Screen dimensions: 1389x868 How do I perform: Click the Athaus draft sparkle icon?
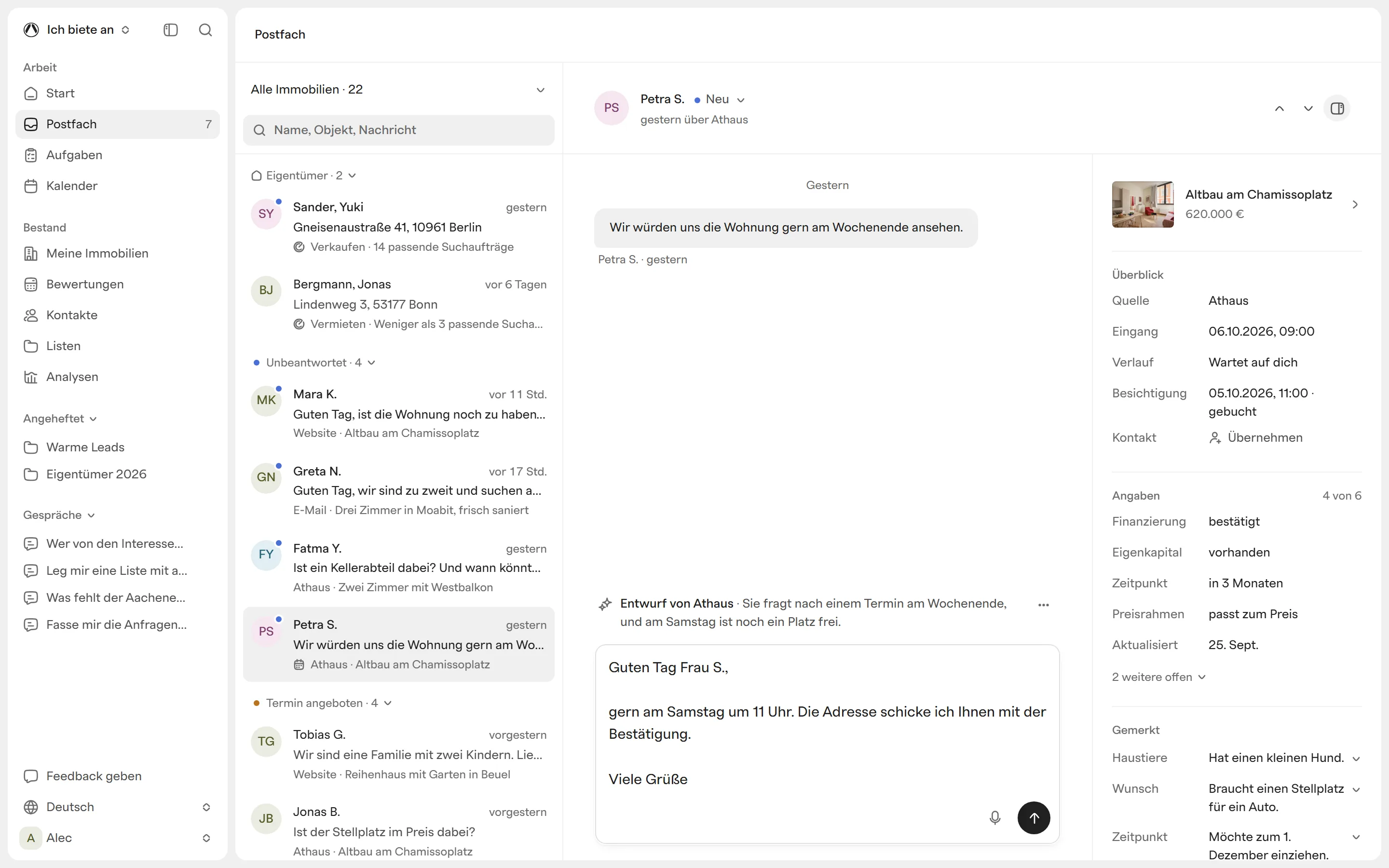(605, 604)
